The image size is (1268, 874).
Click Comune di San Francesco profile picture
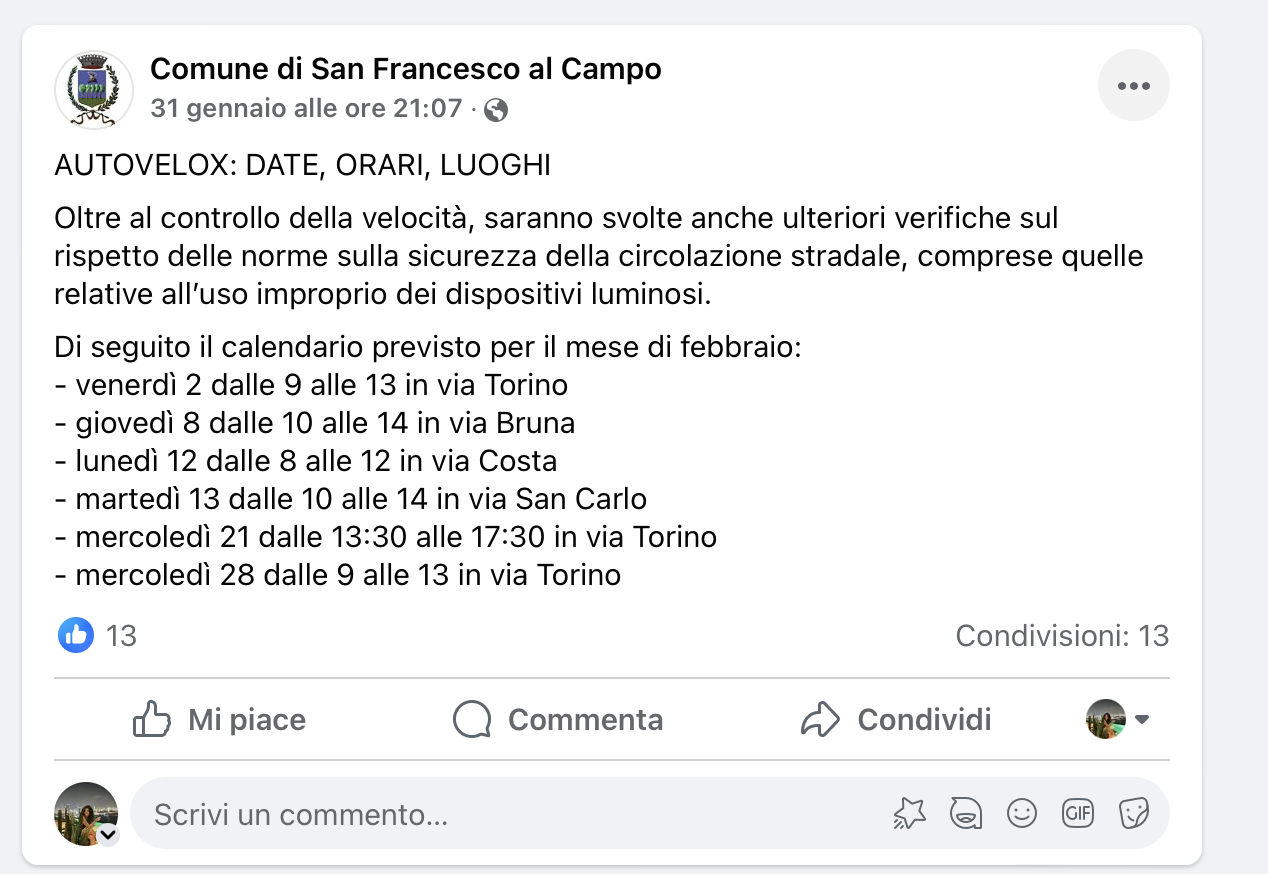(94, 89)
